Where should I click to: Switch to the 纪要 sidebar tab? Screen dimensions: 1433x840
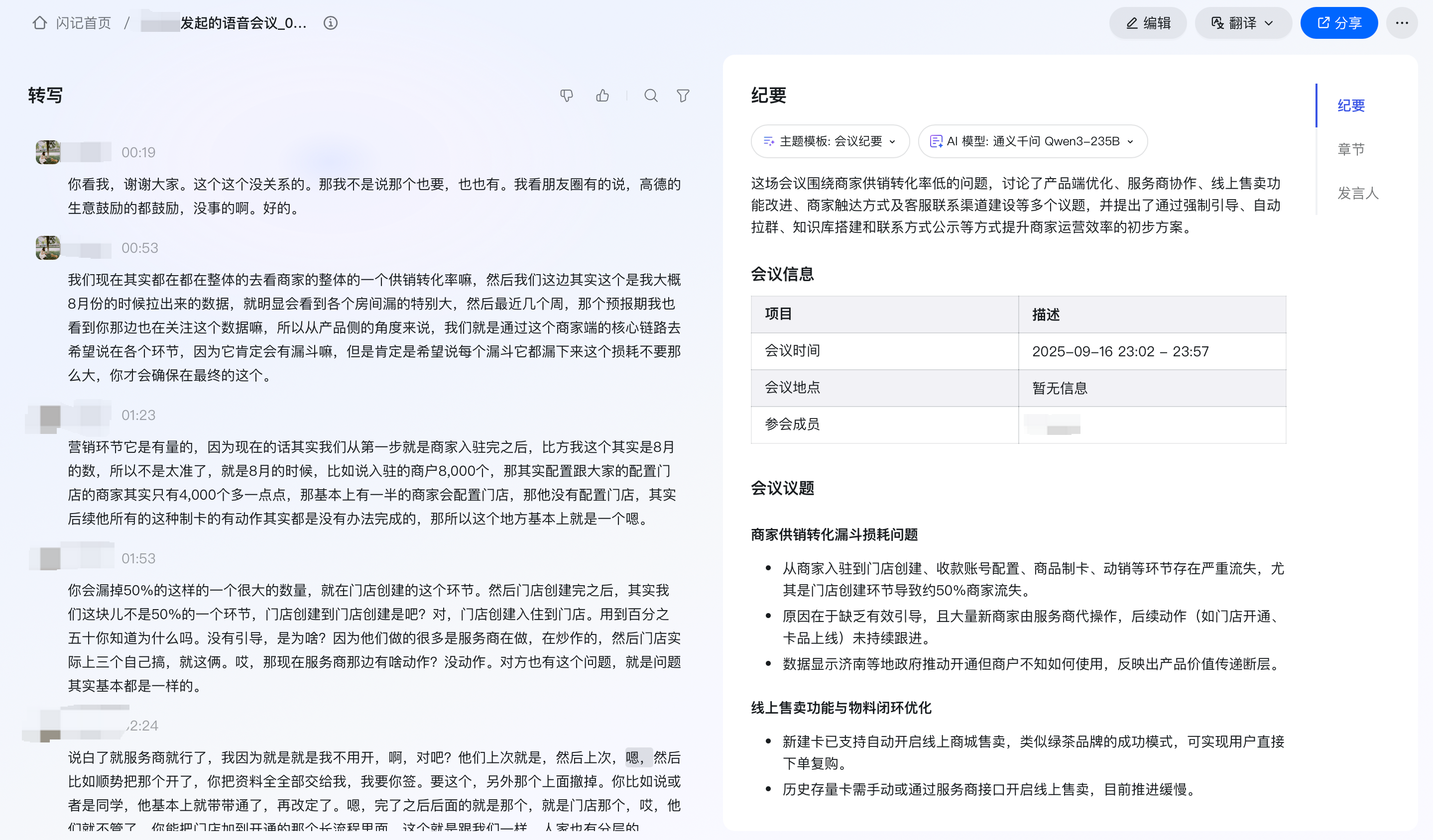1350,105
